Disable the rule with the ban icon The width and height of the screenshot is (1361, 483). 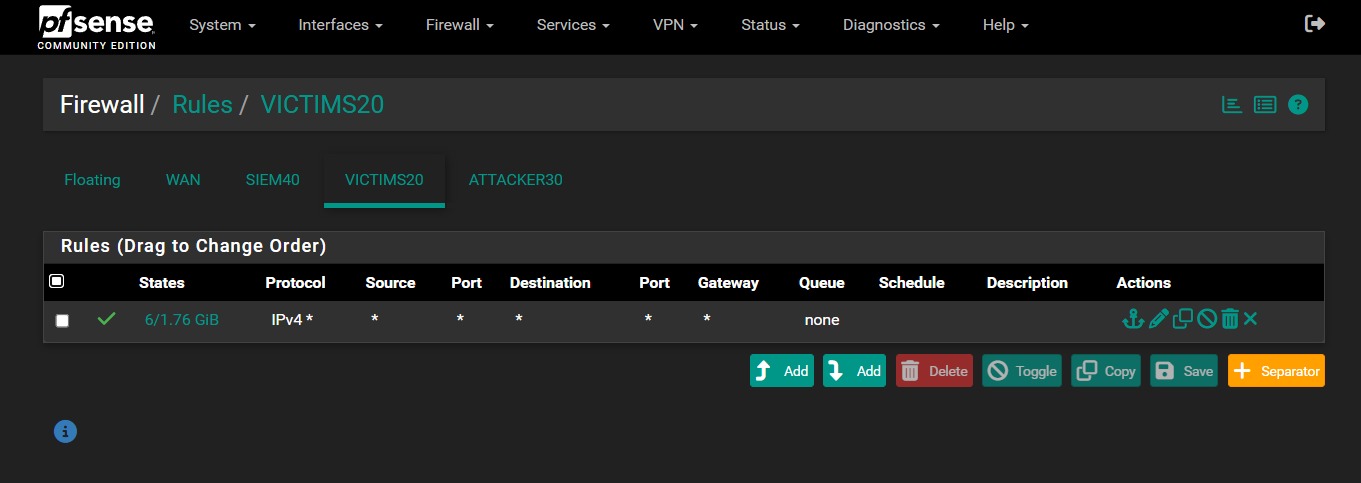[x=1207, y=320]
